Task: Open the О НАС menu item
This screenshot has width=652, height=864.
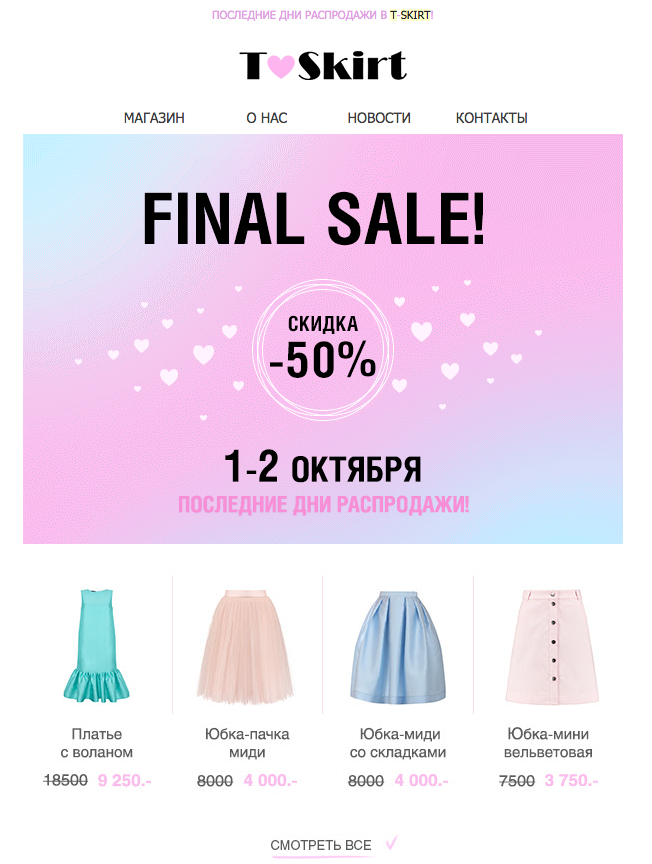Action: point(267,118)
